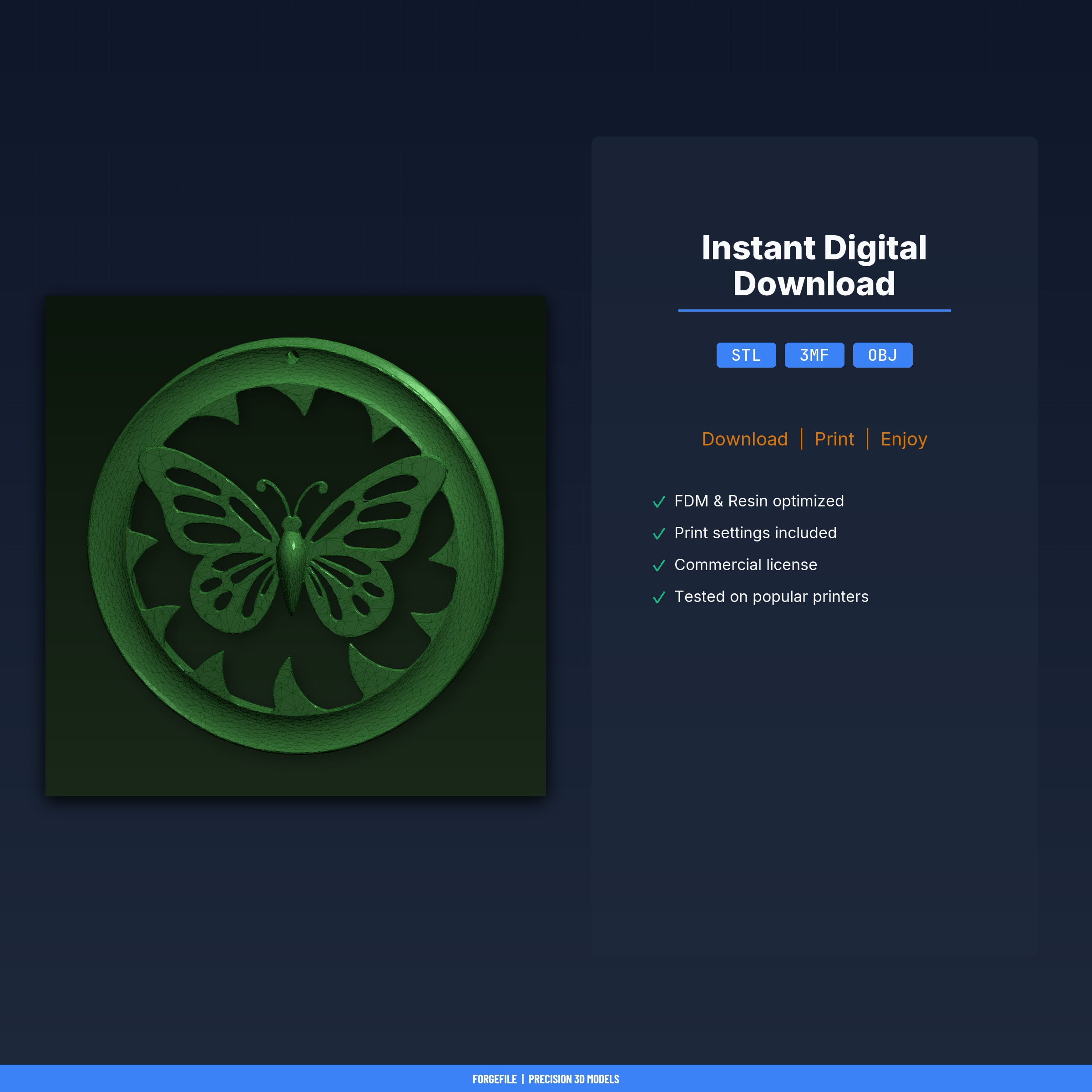Click the Print settings included text
1092x1092 pixels.
pos(755,533)
